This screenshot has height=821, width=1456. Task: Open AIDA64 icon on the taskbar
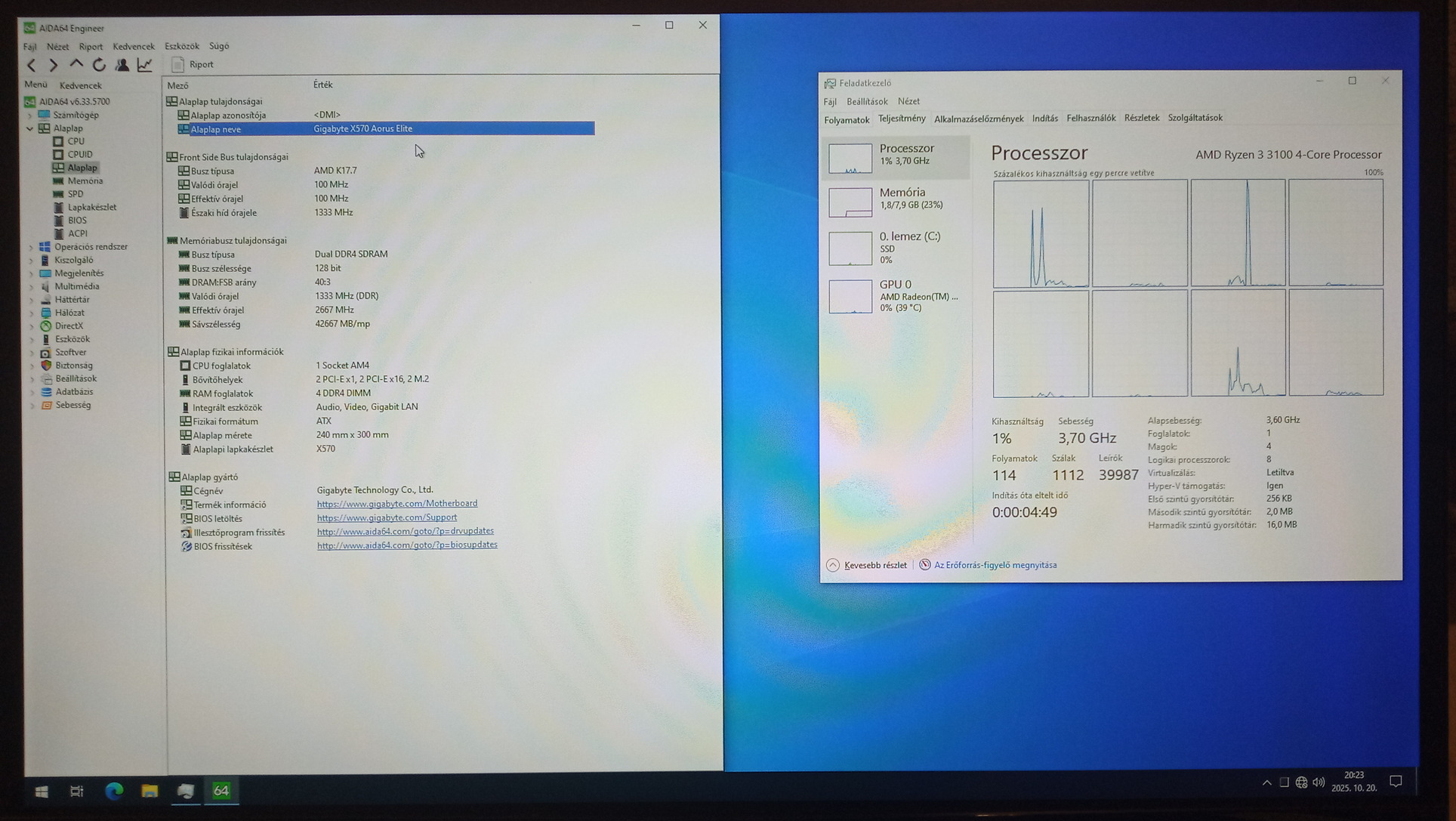pyautogui.click(x=221, y=790)
